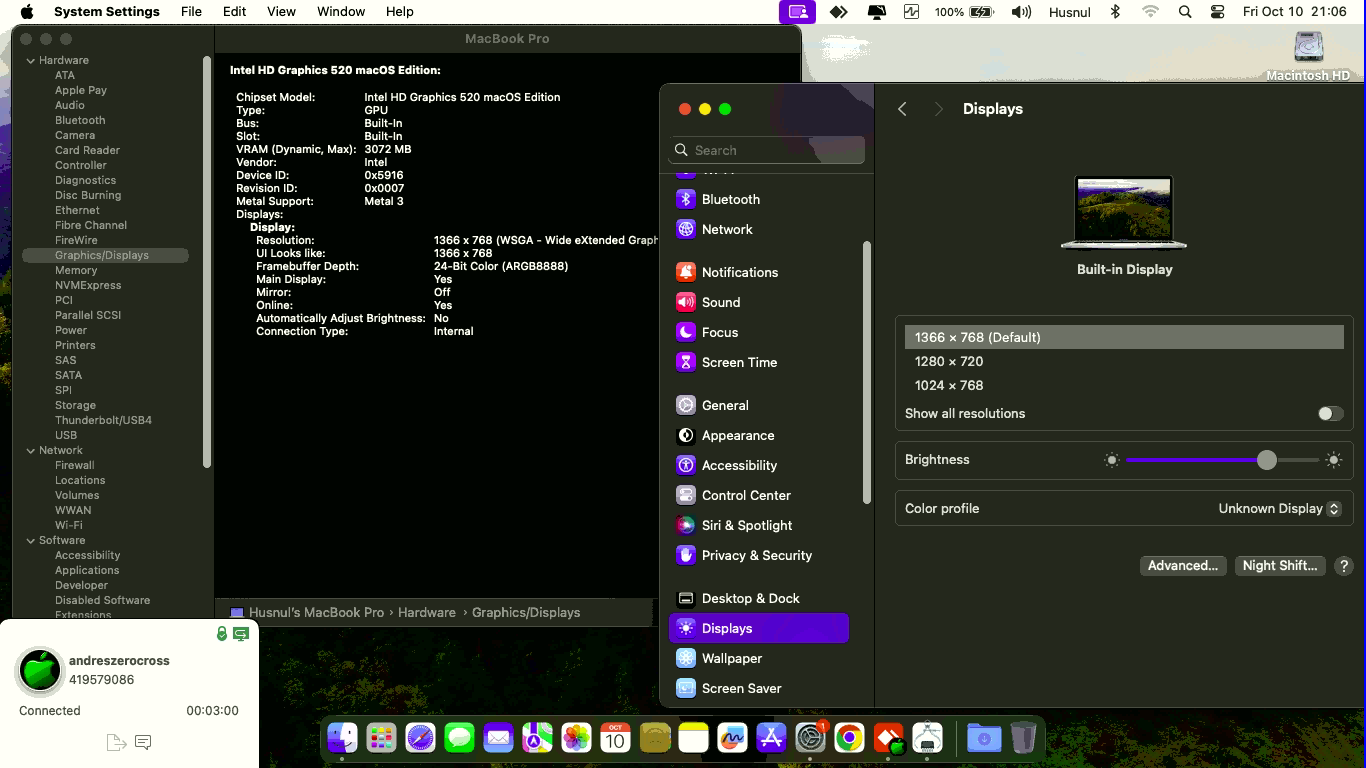
Task: Click the volume icon in menu bar
Action: tap(1021, 12)
